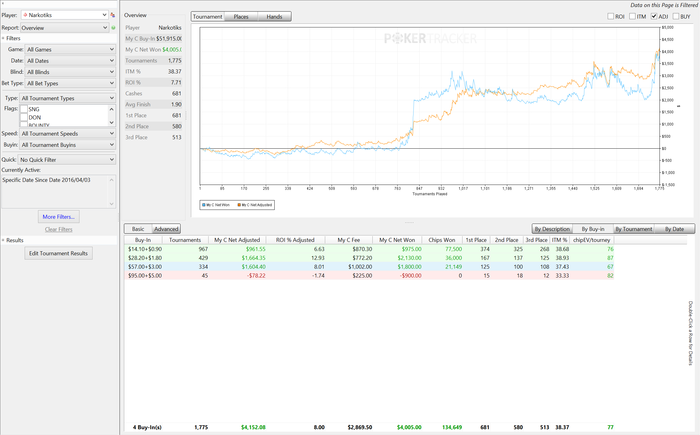Collapse the Results section
Image resolution: width=700 pixels, height=435 pixels.
3,240
